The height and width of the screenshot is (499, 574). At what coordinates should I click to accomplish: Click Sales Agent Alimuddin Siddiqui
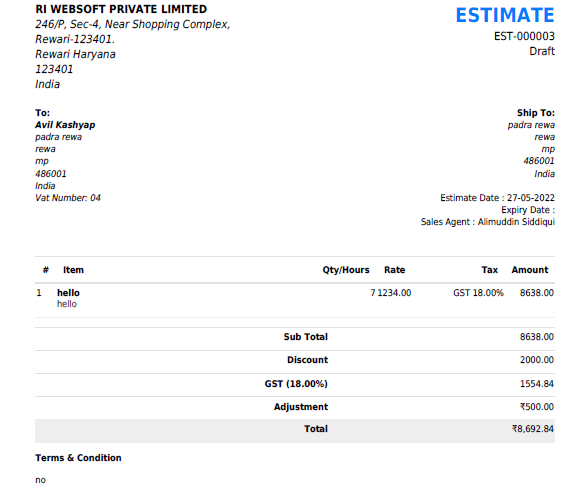pos(488,222)
